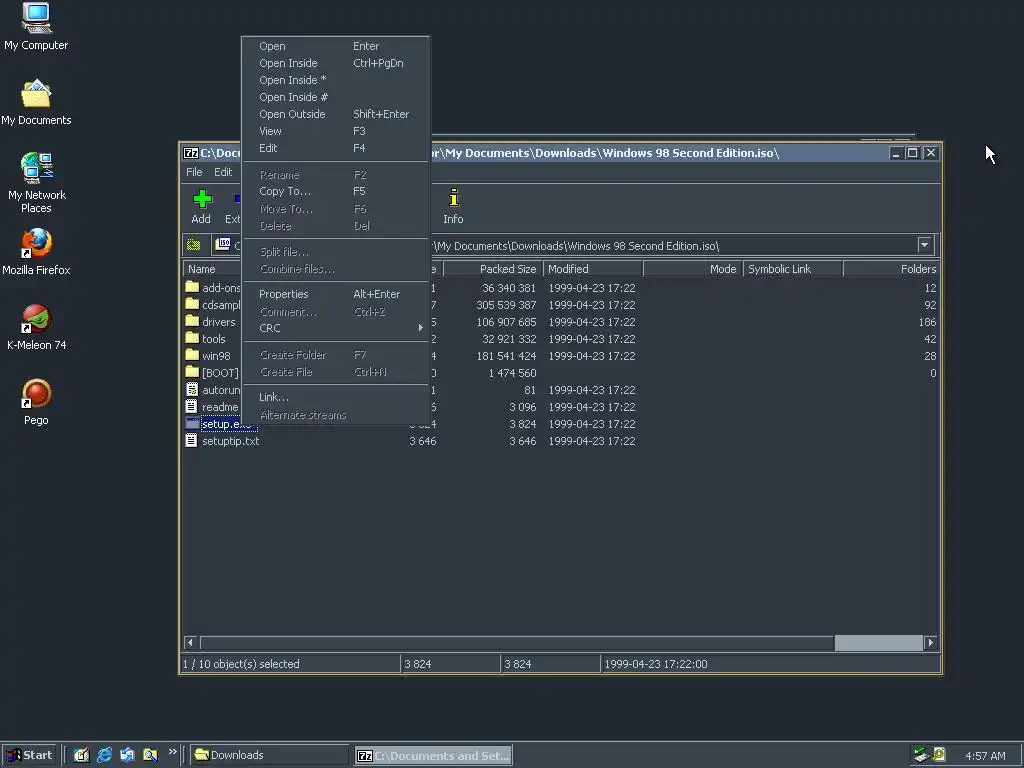Click the autorun file icon
Image resolution: width=1024 pixels, height=768 pixels.
point(191,389)
